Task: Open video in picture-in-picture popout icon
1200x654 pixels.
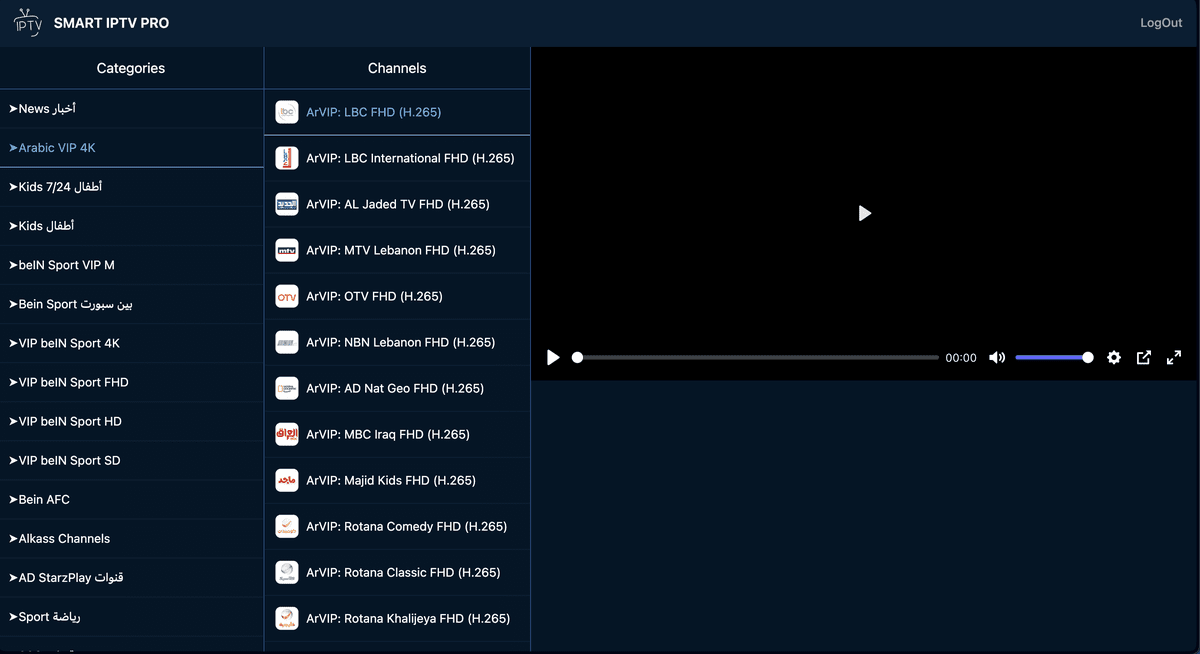Action: [1144, 357]
